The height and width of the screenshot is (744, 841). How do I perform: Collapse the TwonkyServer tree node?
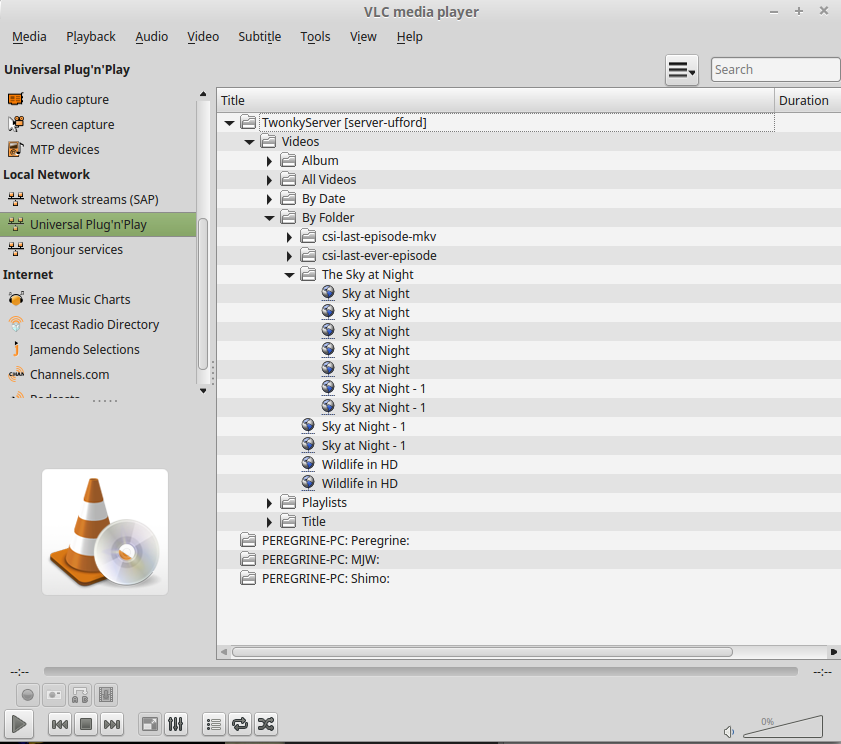click(x=230, y=123)
